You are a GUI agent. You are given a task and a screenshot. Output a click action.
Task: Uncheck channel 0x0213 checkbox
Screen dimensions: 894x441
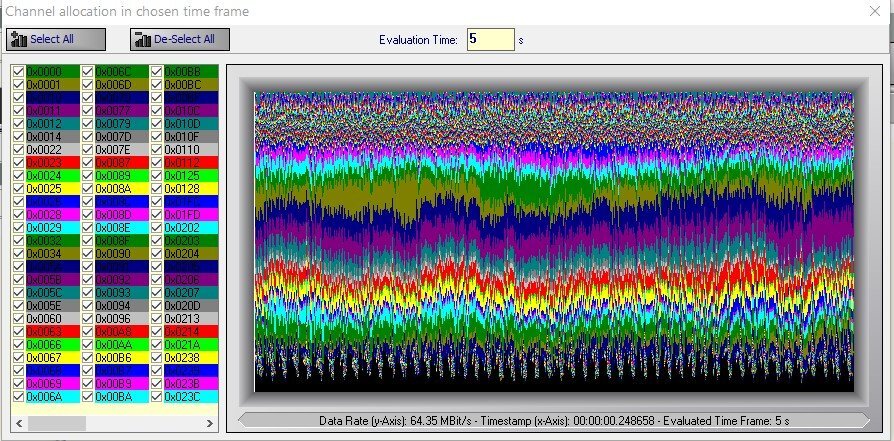156,319
